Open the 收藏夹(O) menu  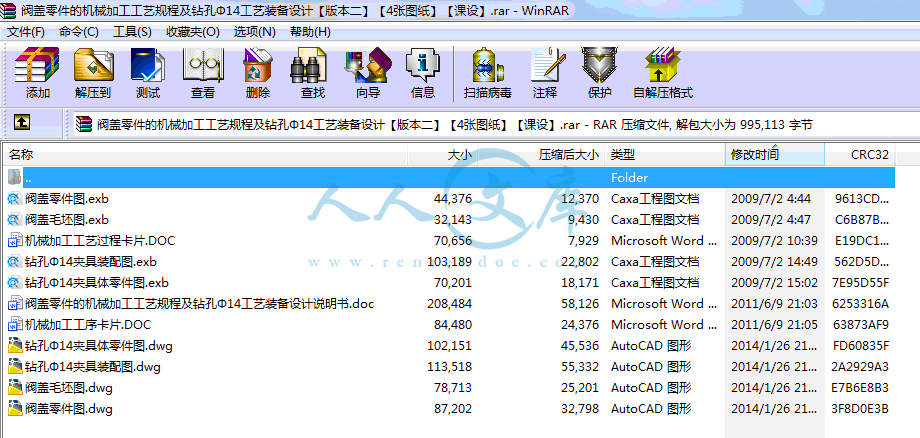click(192, 32)
